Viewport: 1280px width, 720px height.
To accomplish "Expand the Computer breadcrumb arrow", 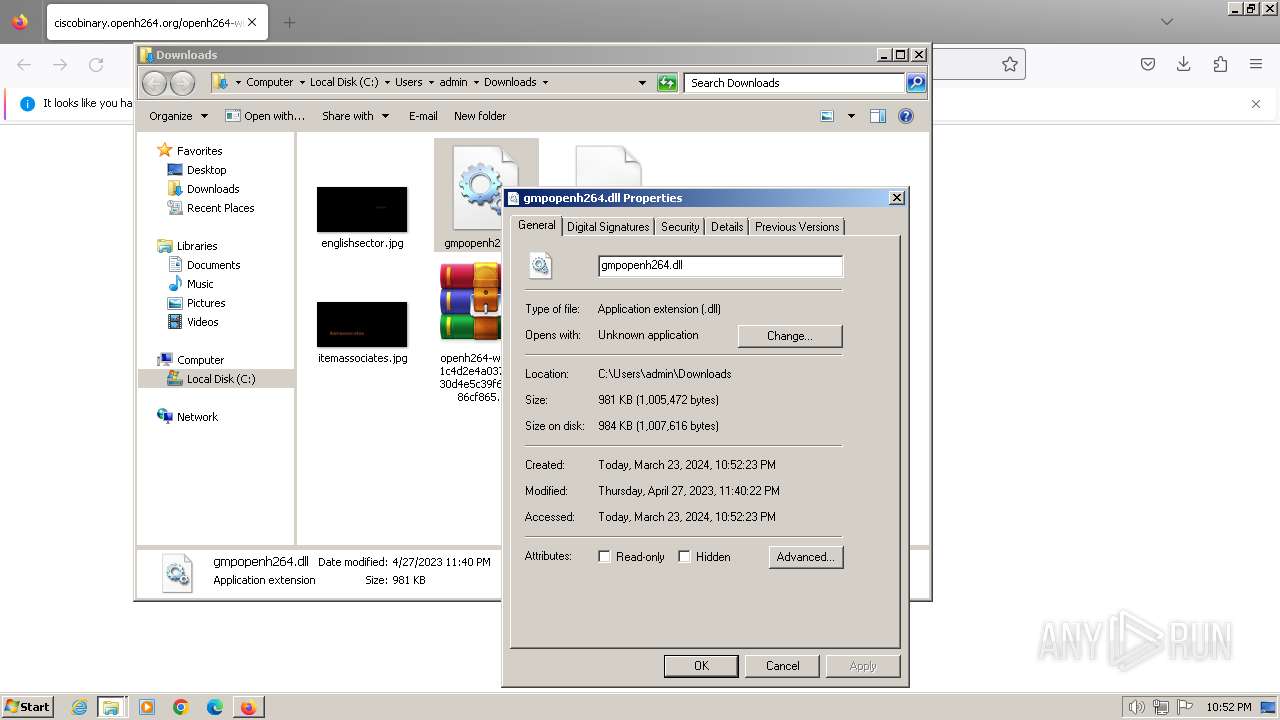I will tap(301, 83).
